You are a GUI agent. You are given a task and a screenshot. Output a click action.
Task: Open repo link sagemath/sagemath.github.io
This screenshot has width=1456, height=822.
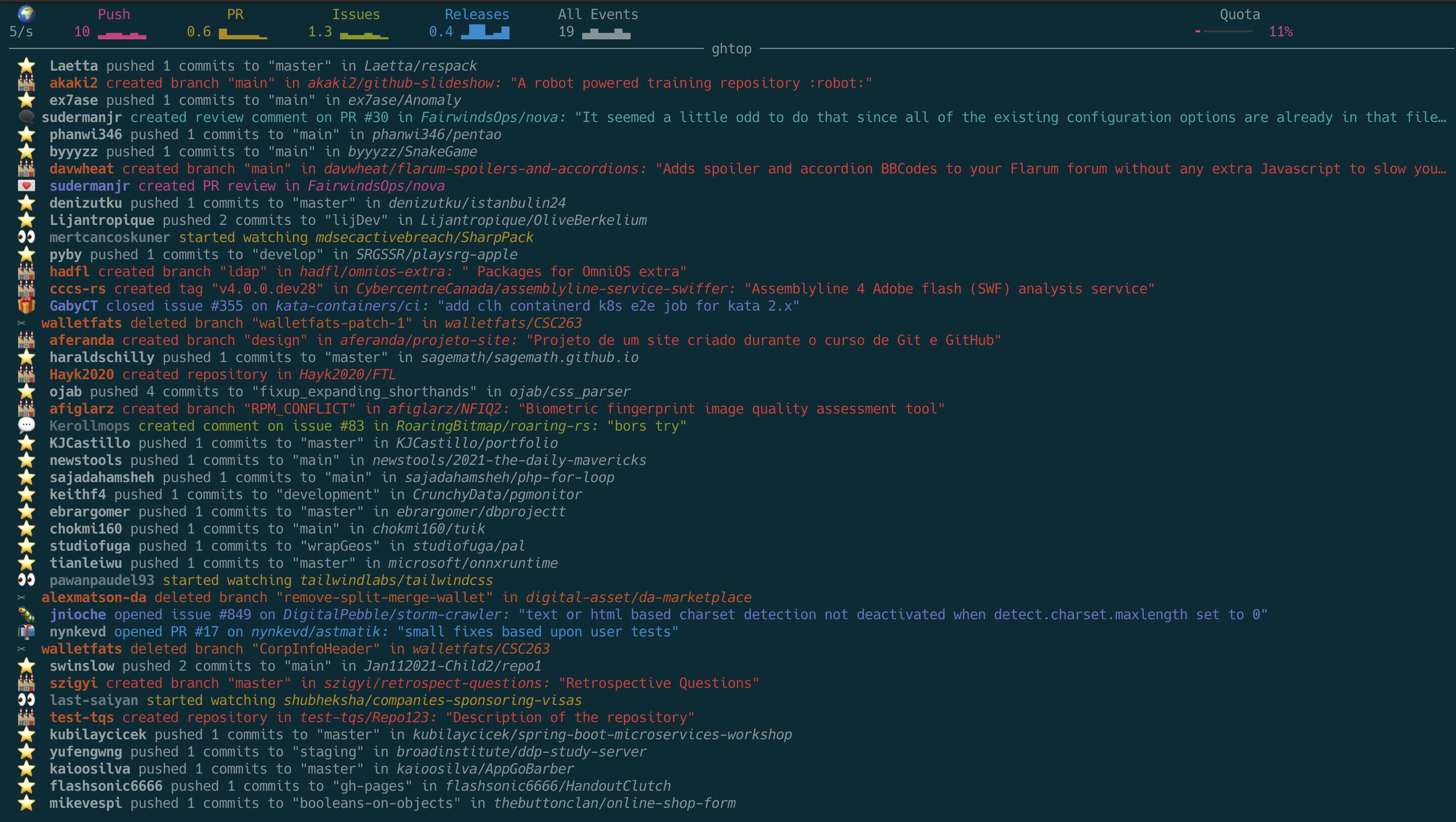click(530, 357)
